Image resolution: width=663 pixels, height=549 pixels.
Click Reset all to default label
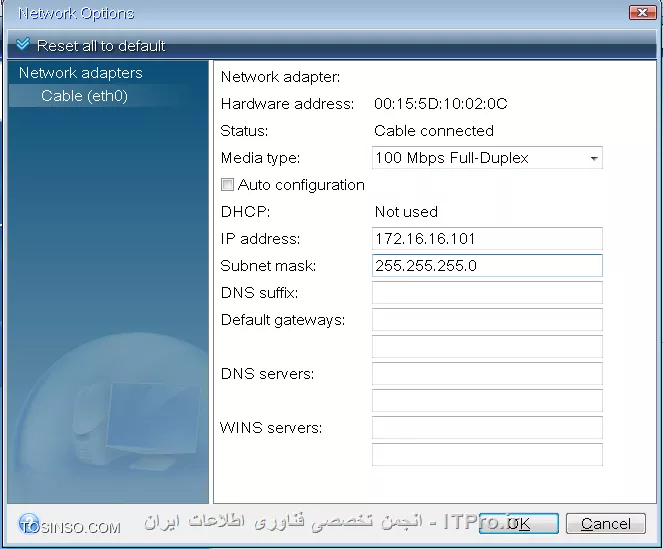coord(101,46)
